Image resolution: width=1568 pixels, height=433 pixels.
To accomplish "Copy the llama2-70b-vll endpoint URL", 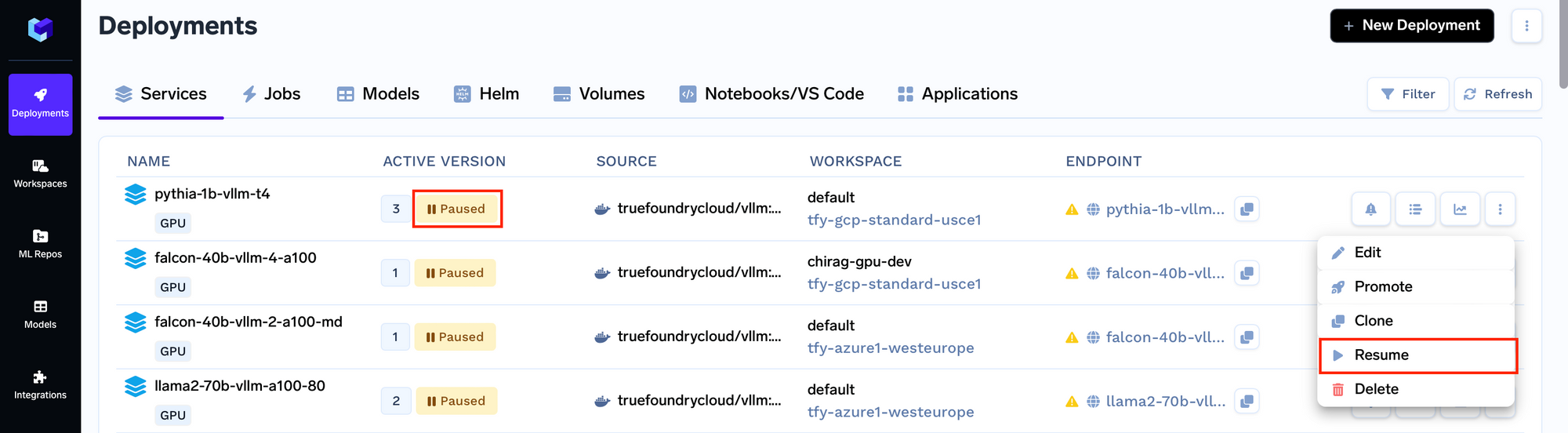I will pos(1247,402).
